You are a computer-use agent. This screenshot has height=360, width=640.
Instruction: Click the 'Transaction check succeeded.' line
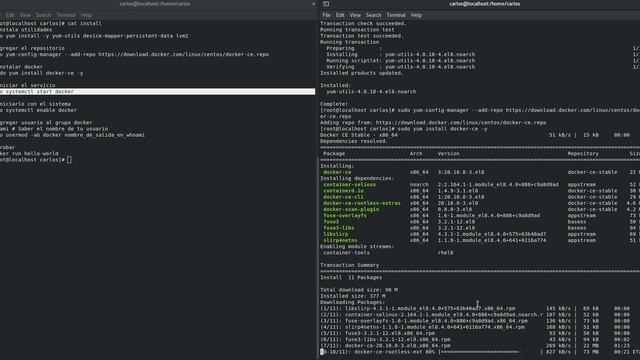pyautogui.click(x=363, y=23)
